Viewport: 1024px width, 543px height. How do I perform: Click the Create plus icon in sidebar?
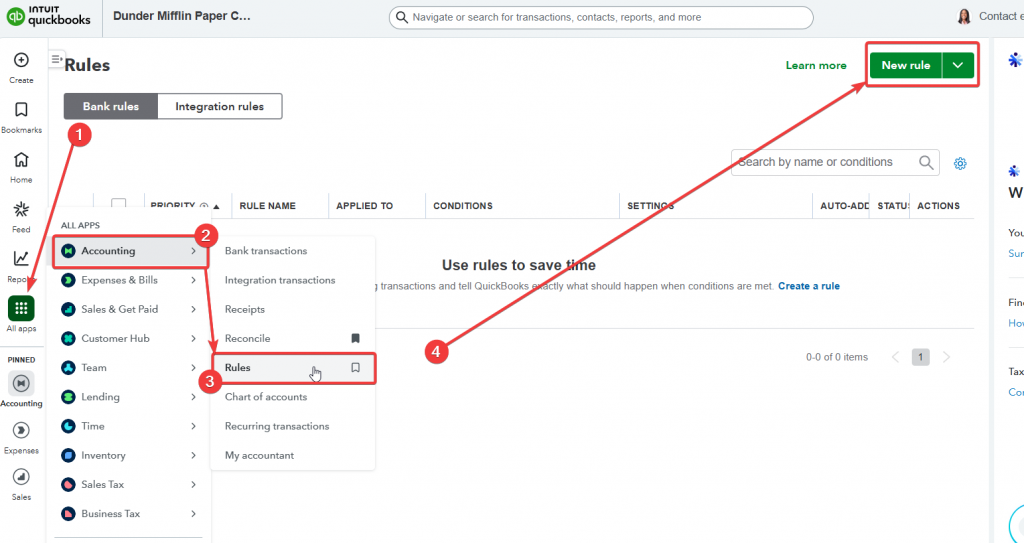tap(21, 60)
